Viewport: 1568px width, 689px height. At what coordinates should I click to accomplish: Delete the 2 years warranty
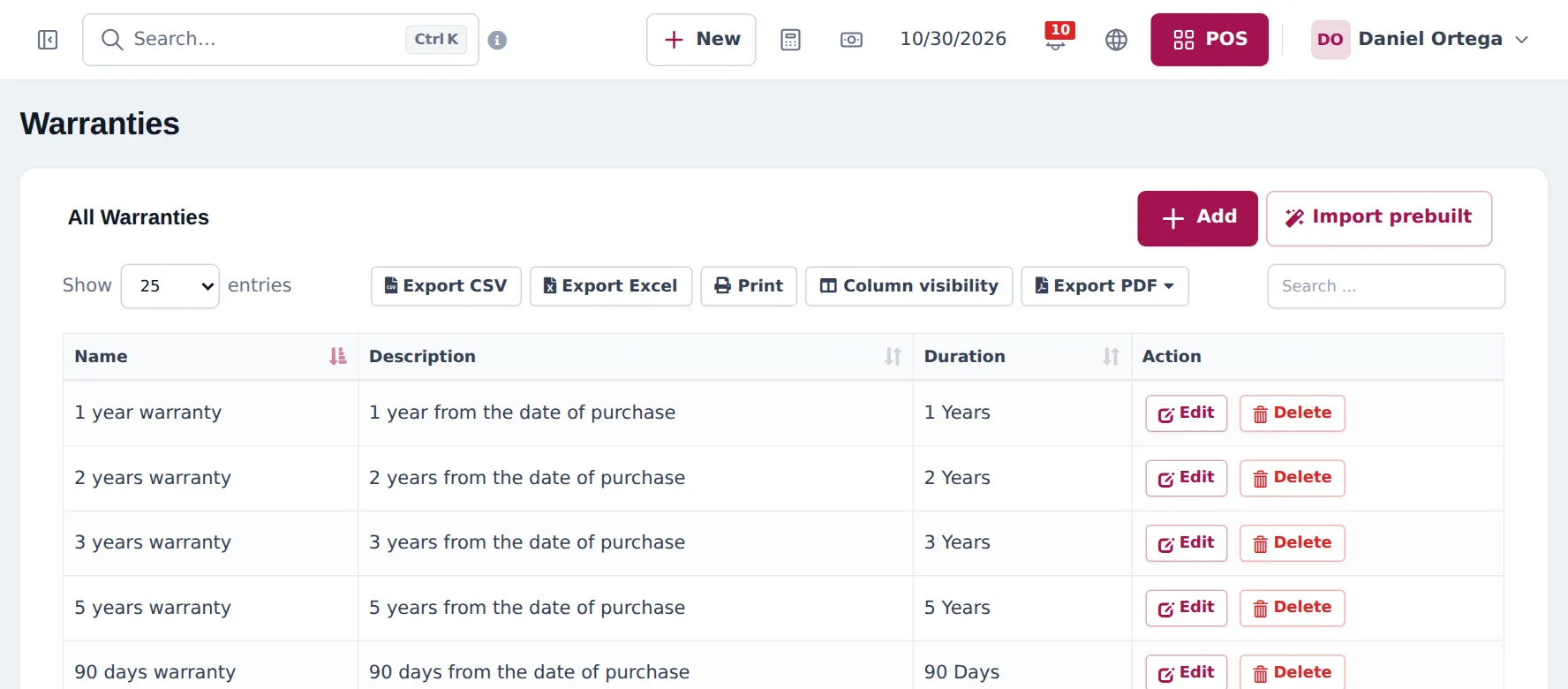pos(1292,478)
